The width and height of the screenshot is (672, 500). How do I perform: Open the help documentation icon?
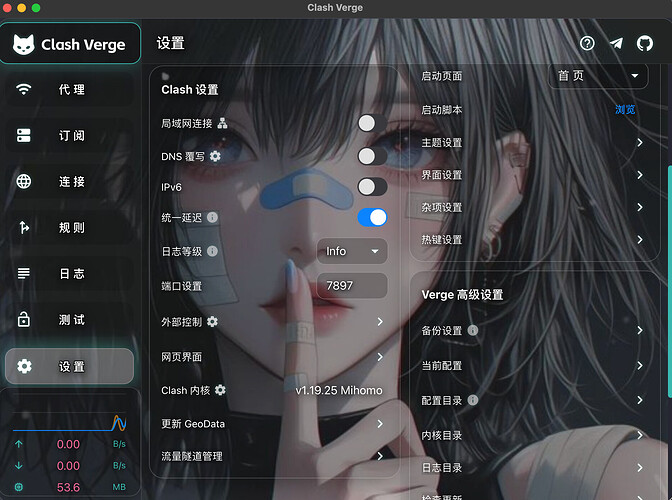coord(587,43)
